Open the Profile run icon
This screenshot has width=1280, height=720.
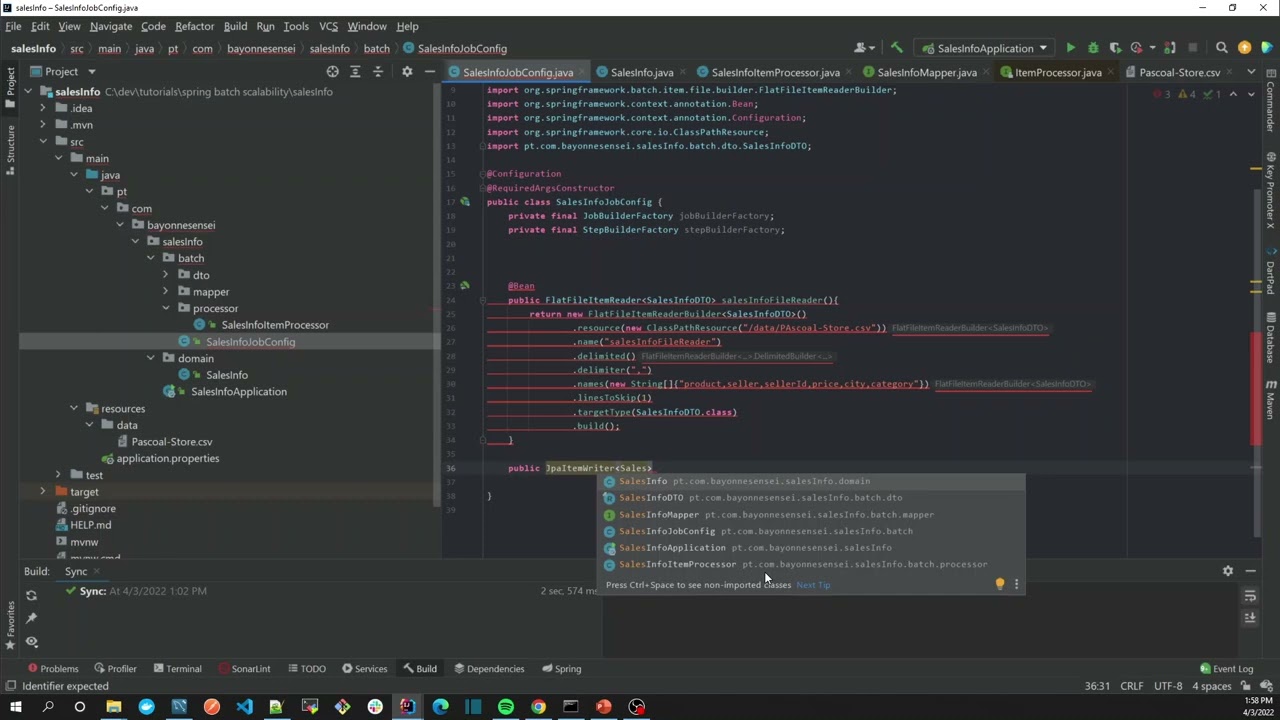tap(1138, 48)
